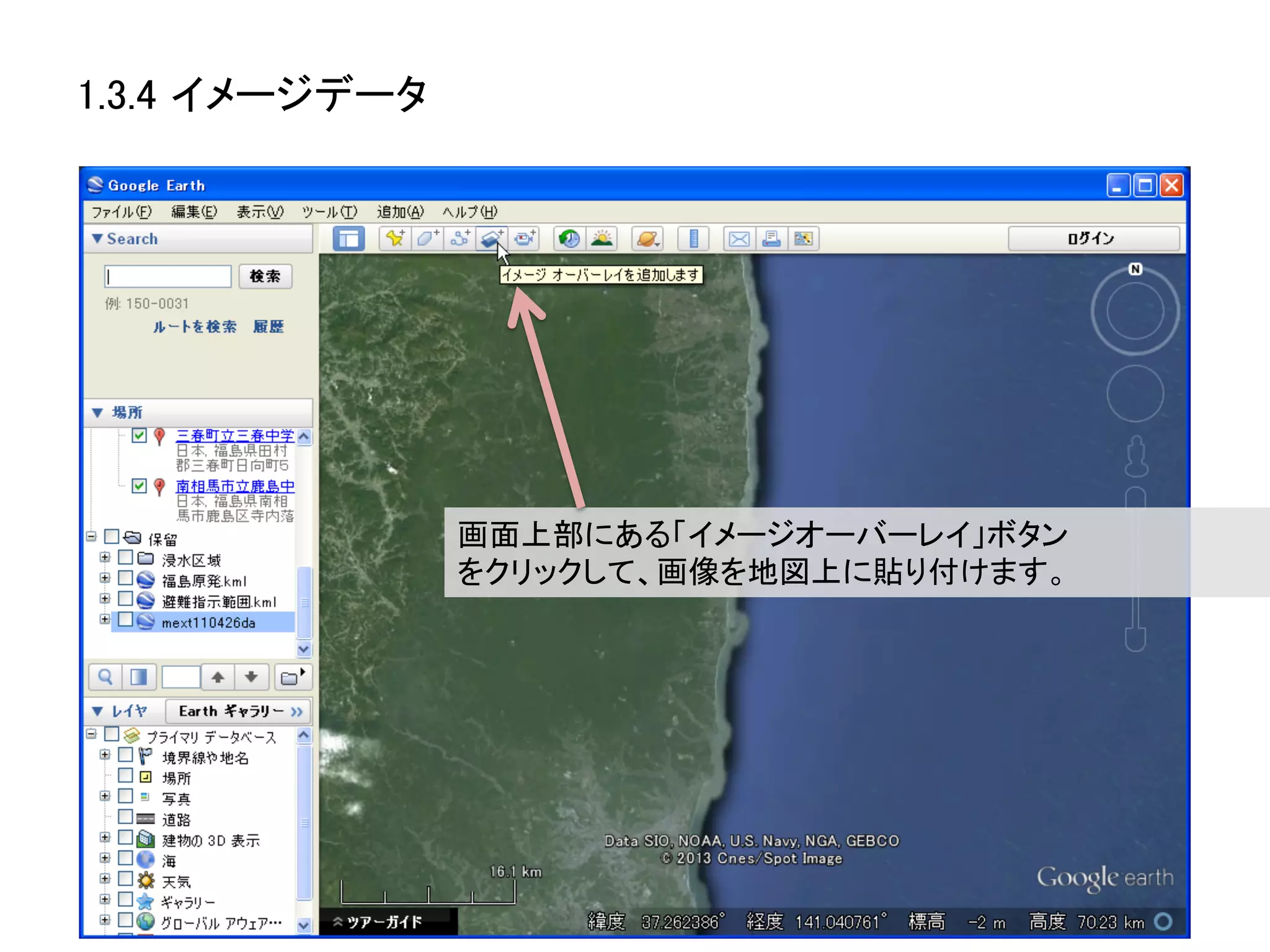
Task: Toggle the places panel transparency icon
Action: click(139, 677)
